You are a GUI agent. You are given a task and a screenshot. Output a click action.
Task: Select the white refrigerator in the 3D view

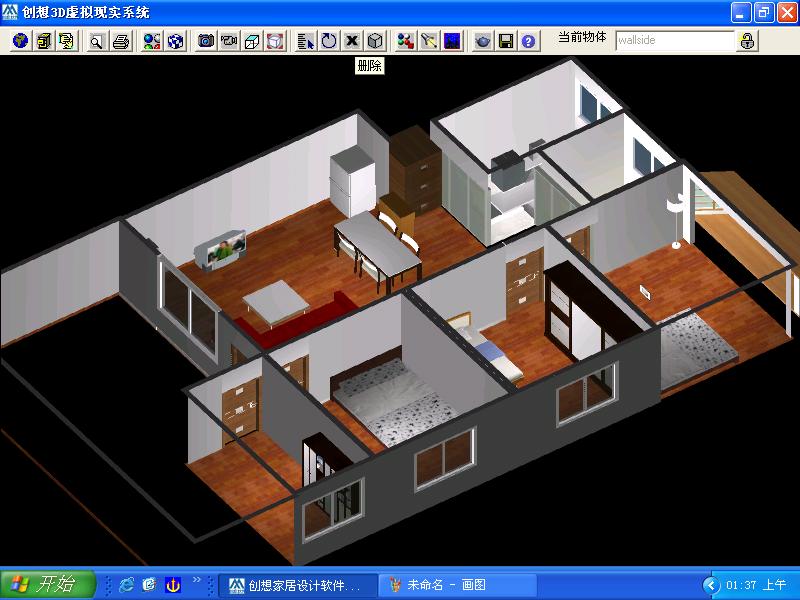353,181
